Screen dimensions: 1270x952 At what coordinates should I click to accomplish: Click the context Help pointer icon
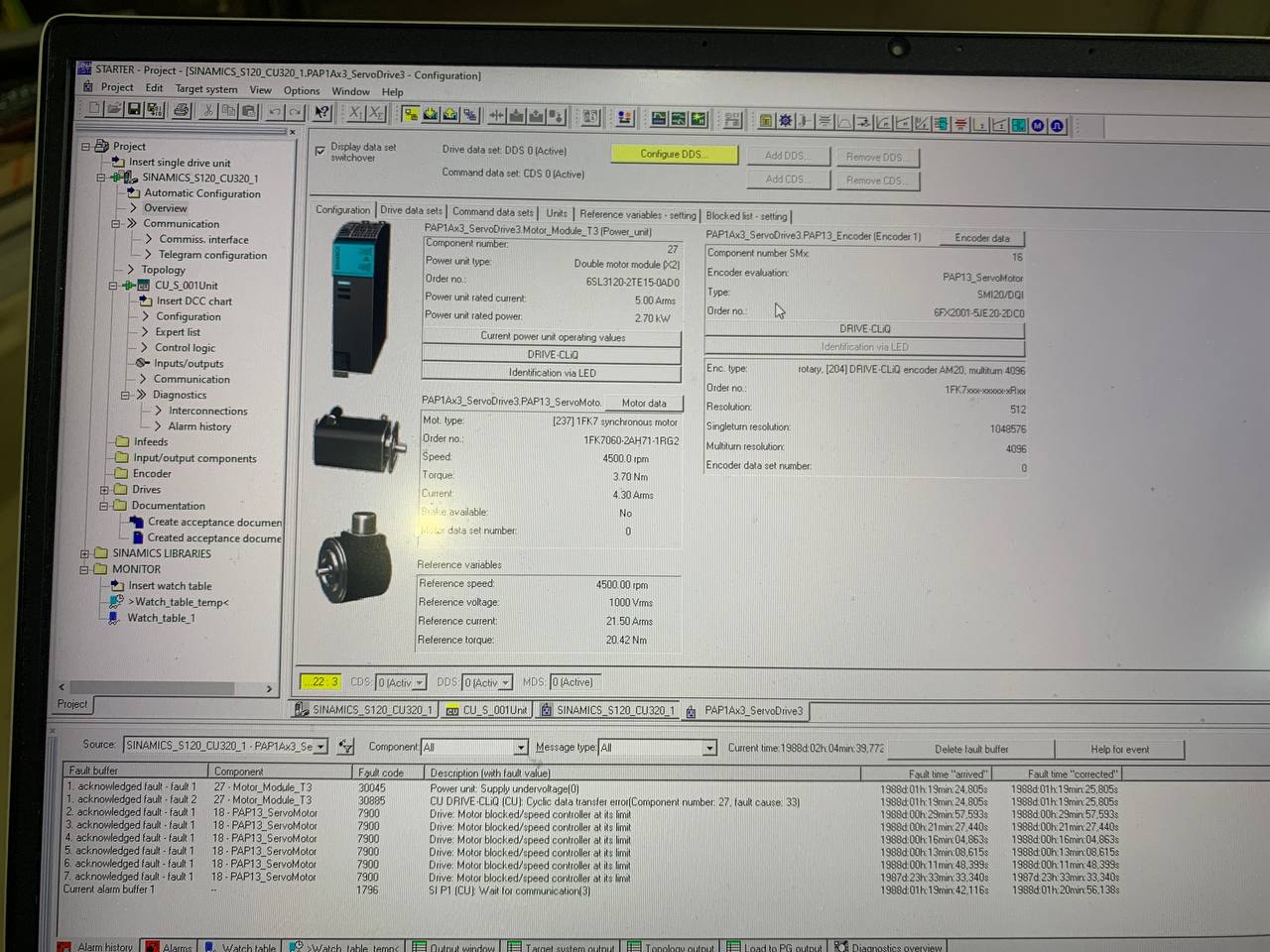point(321,112)
